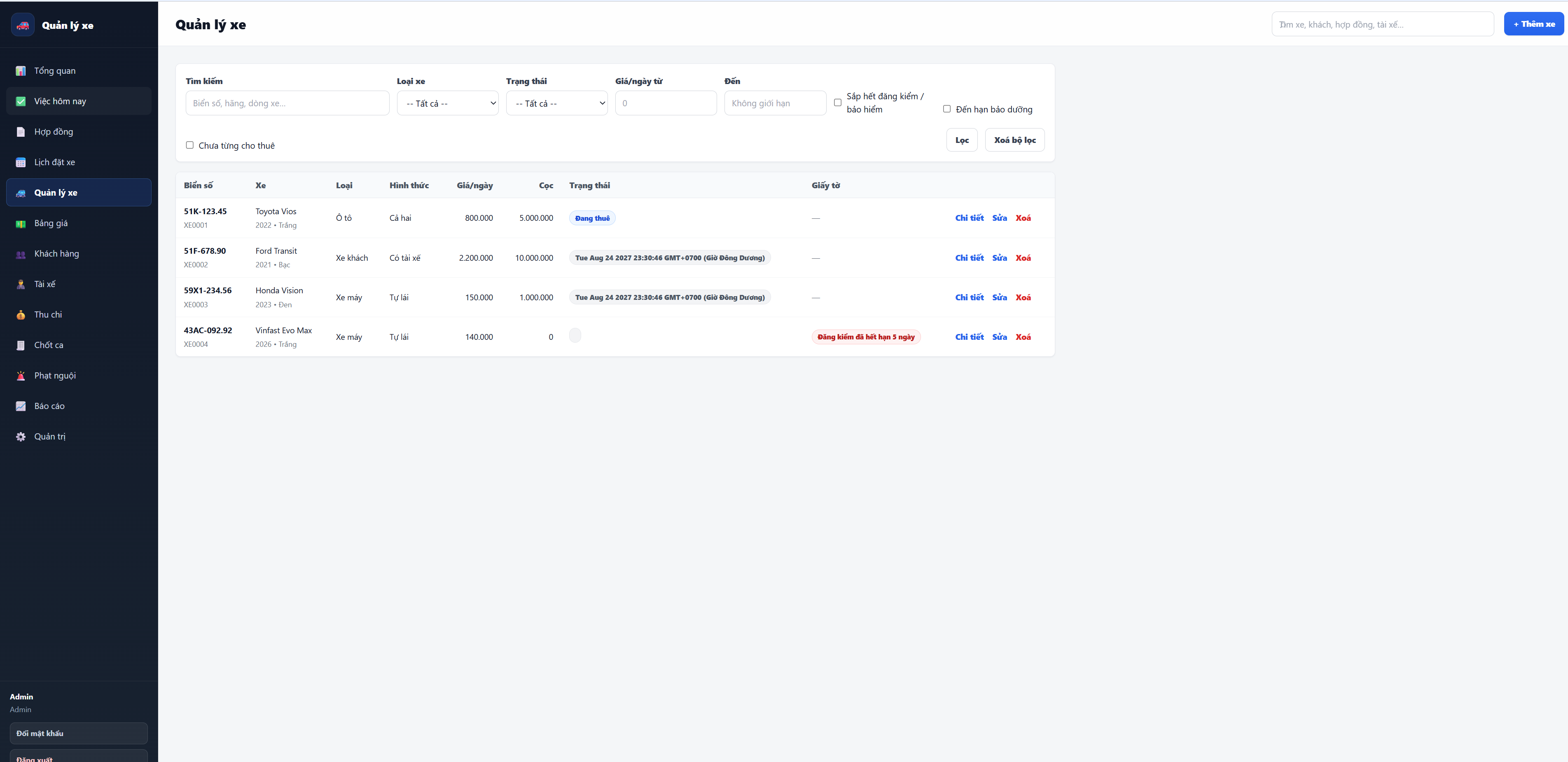This screenshot has height=762, width=1568.
Task: Click plate number 51K-123.45
Action: click(205, 211)
